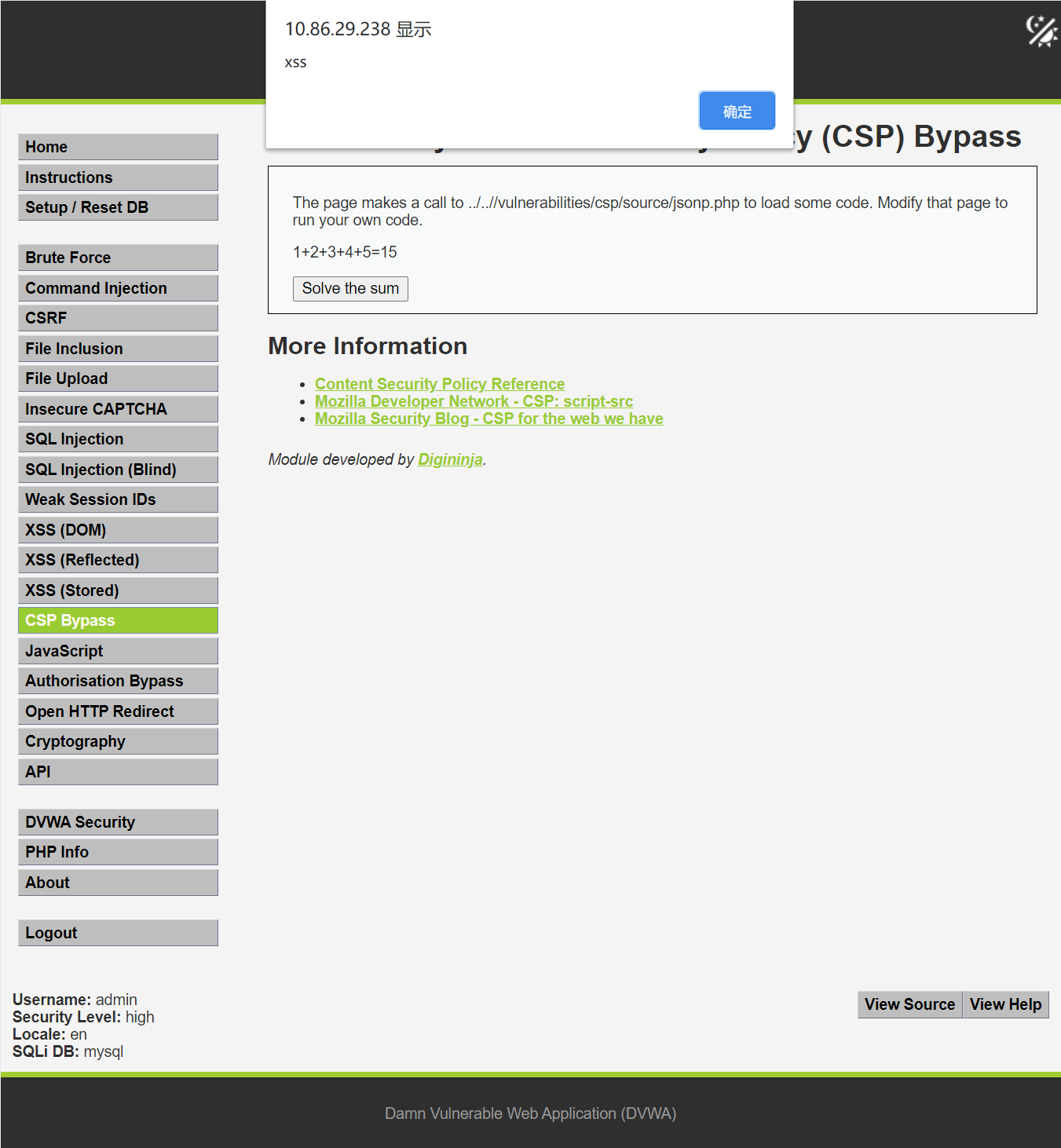Open Mozilla Security Blog CSP link
Image resolution: width=1061 pixels, height=1148 pixels.
pos(488,419)
